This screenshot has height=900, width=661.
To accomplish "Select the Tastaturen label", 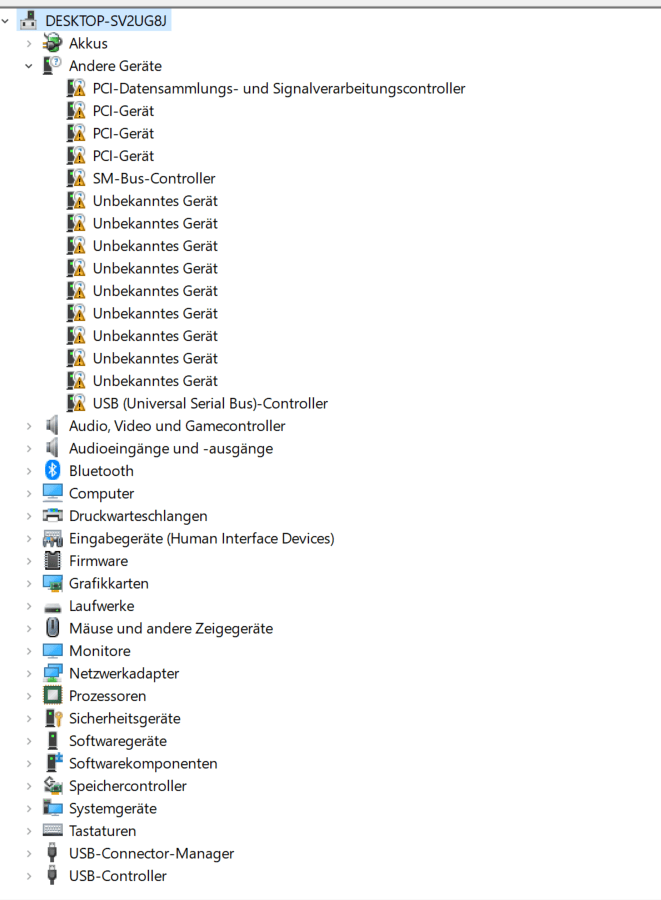I will (x=102, y=831).
